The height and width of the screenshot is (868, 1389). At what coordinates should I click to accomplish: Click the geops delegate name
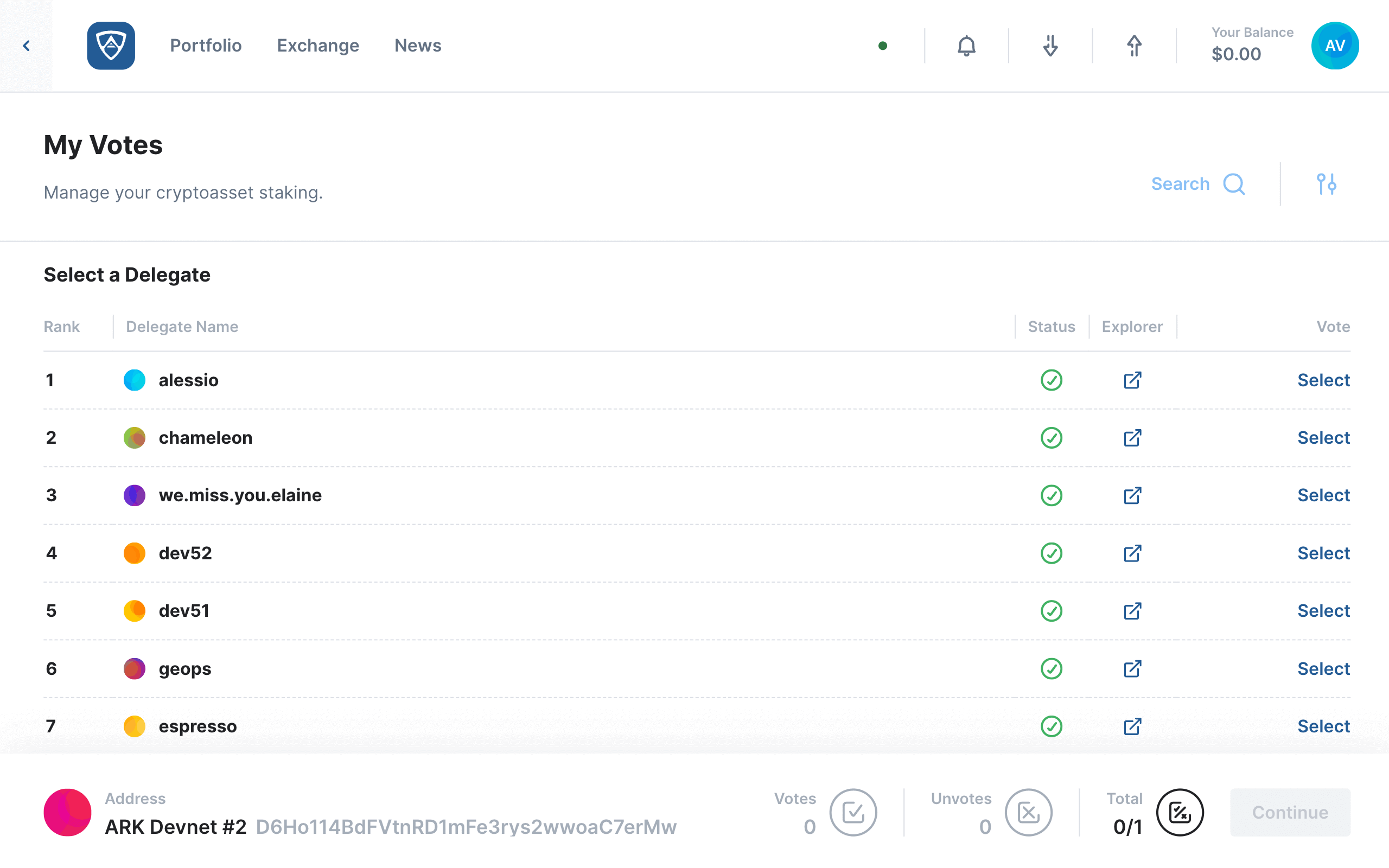point(185,669)
